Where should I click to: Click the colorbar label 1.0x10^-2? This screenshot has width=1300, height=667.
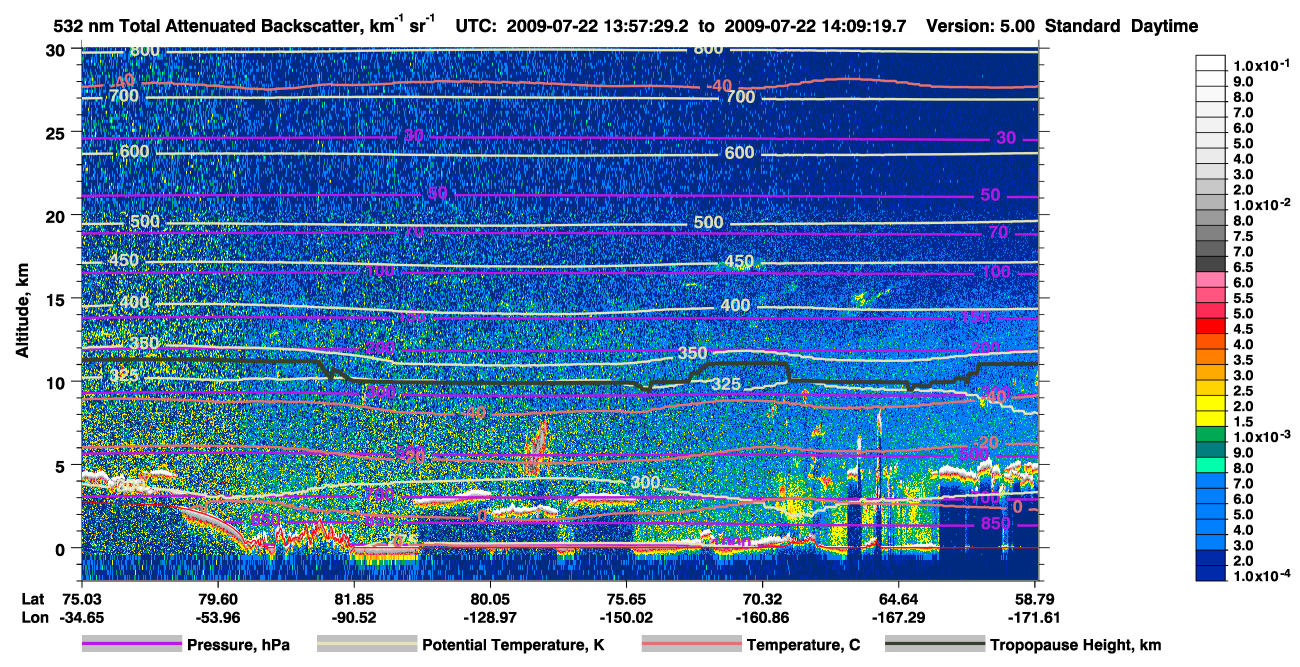[1263, 204]
